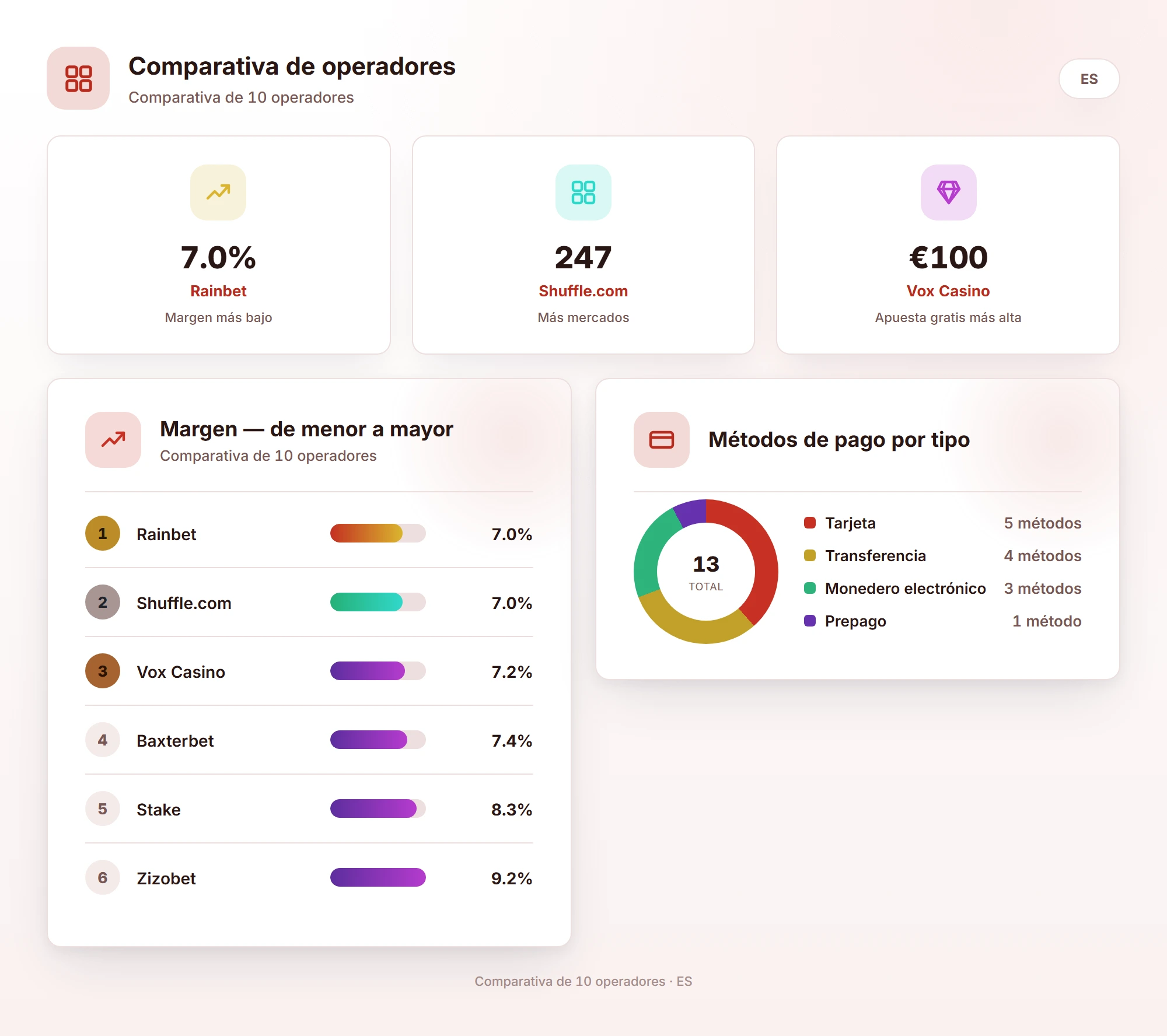Click the bronze rank 3 badge for Vox Casino

[103, 671]
